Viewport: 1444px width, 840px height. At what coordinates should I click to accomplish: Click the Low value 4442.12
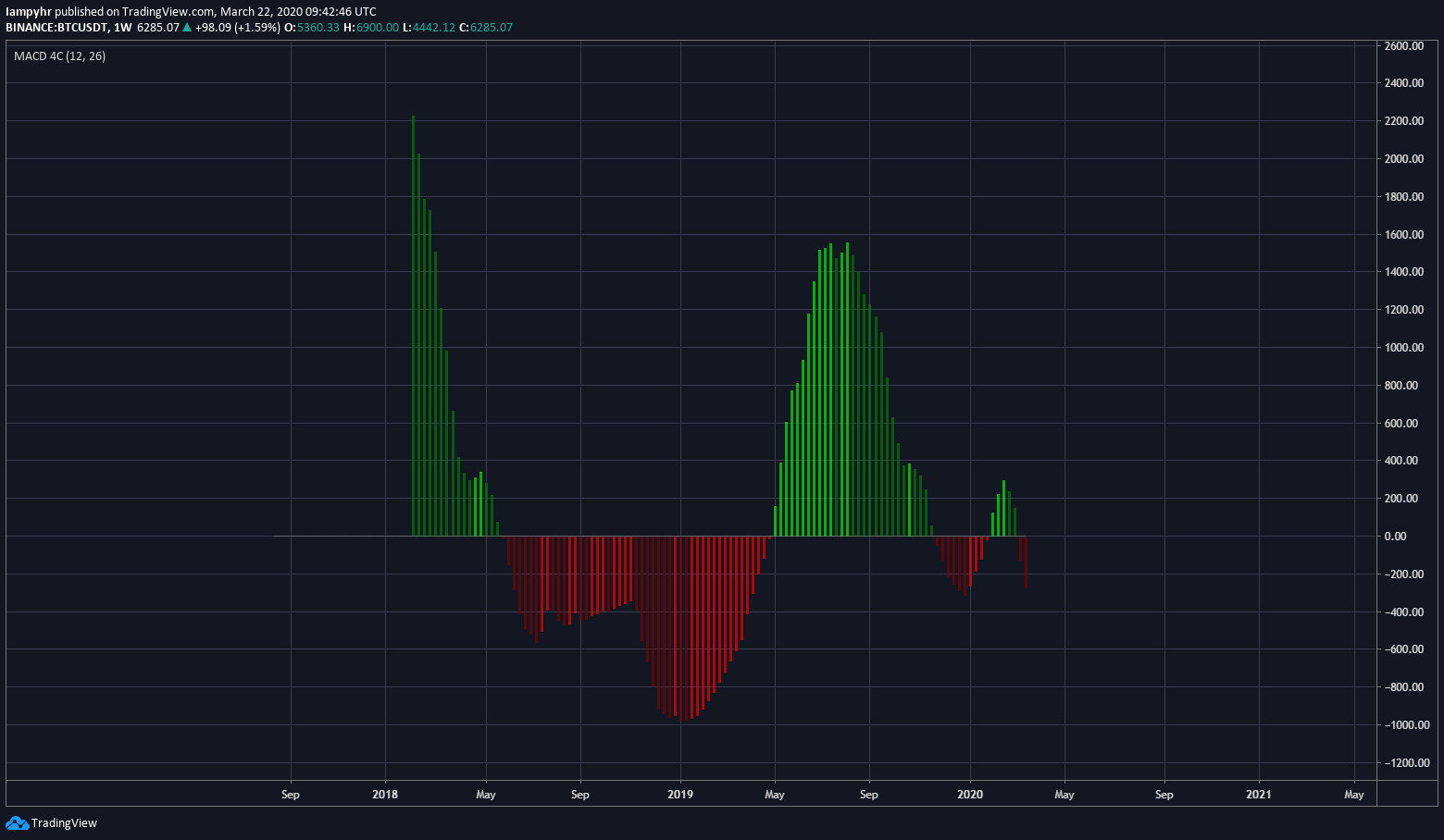coord(434,28)
